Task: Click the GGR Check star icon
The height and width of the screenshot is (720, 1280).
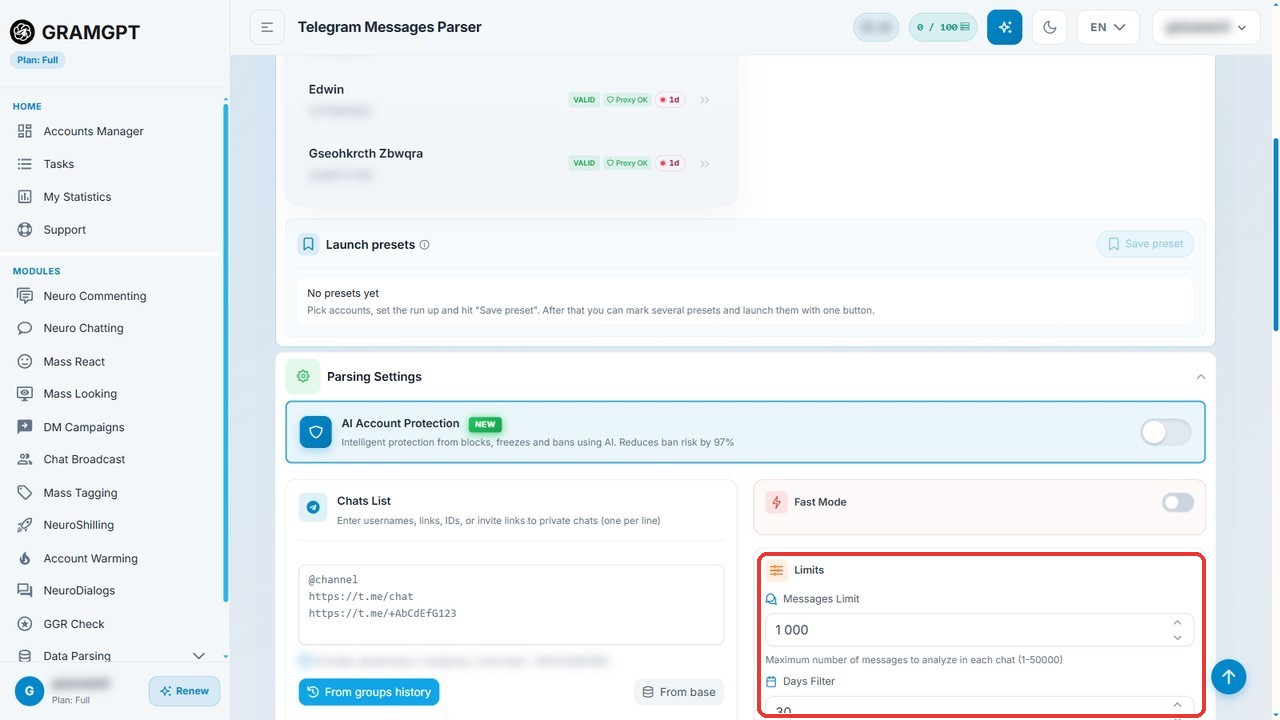Action: 25,624
